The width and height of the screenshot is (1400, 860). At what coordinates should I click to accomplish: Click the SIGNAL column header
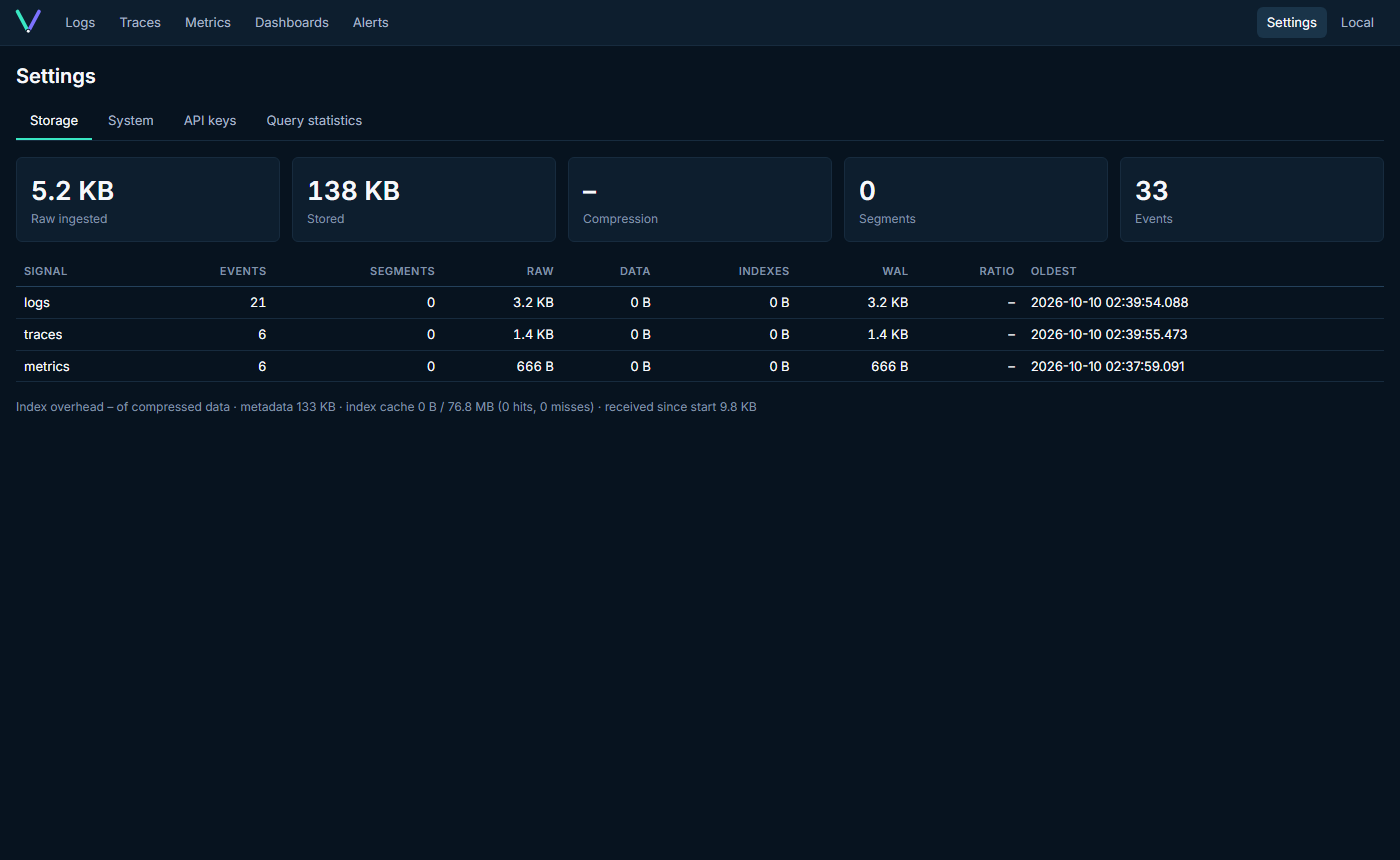(x=46, y=271)
